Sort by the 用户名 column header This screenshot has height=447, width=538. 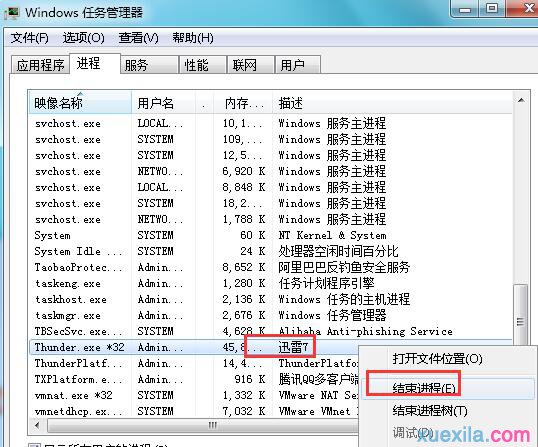coord(163,103)
